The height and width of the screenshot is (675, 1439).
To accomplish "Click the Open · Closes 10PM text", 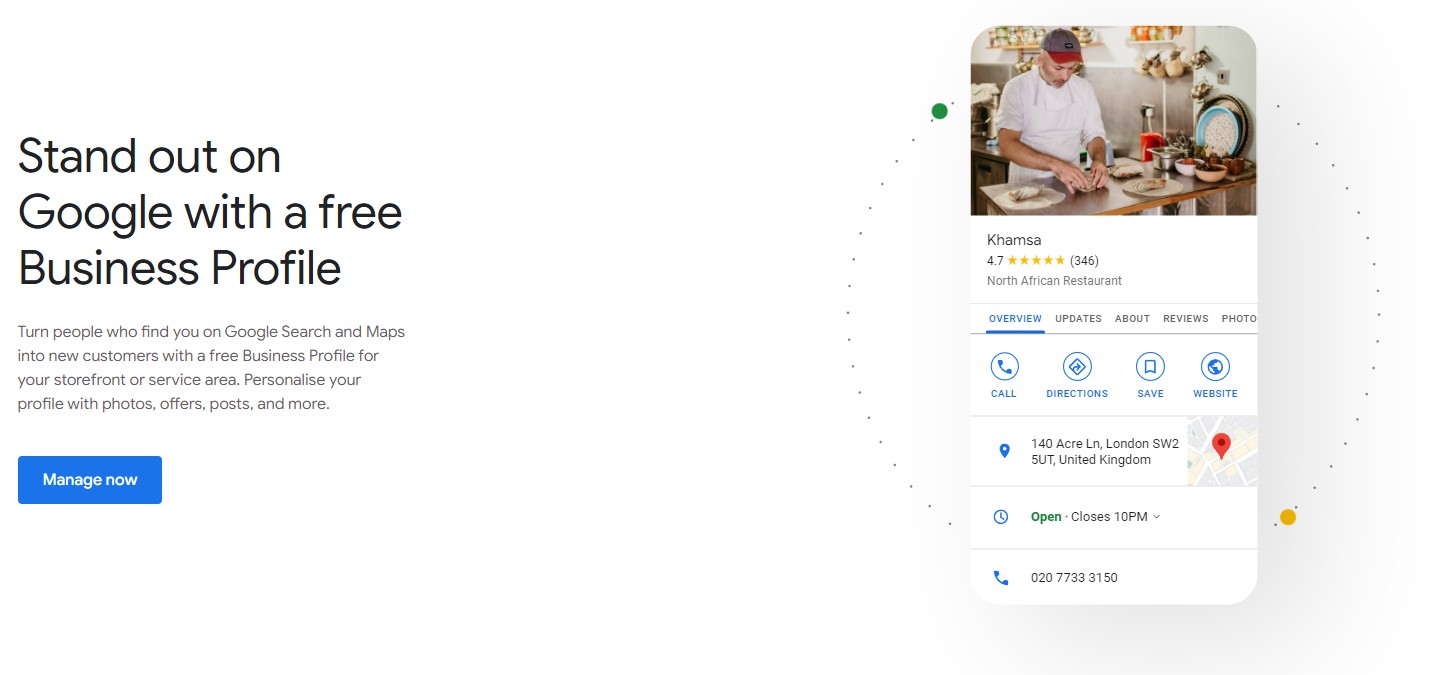I will (x=1089, y=517).
